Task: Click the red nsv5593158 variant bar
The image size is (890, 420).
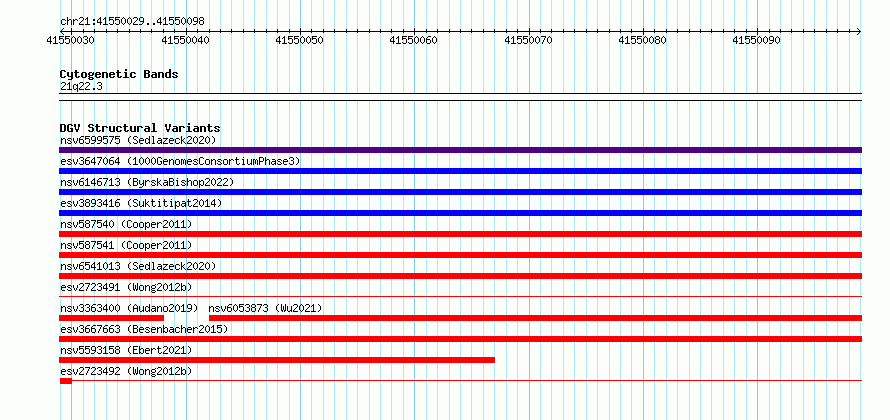Action: (x=277, y=360)
